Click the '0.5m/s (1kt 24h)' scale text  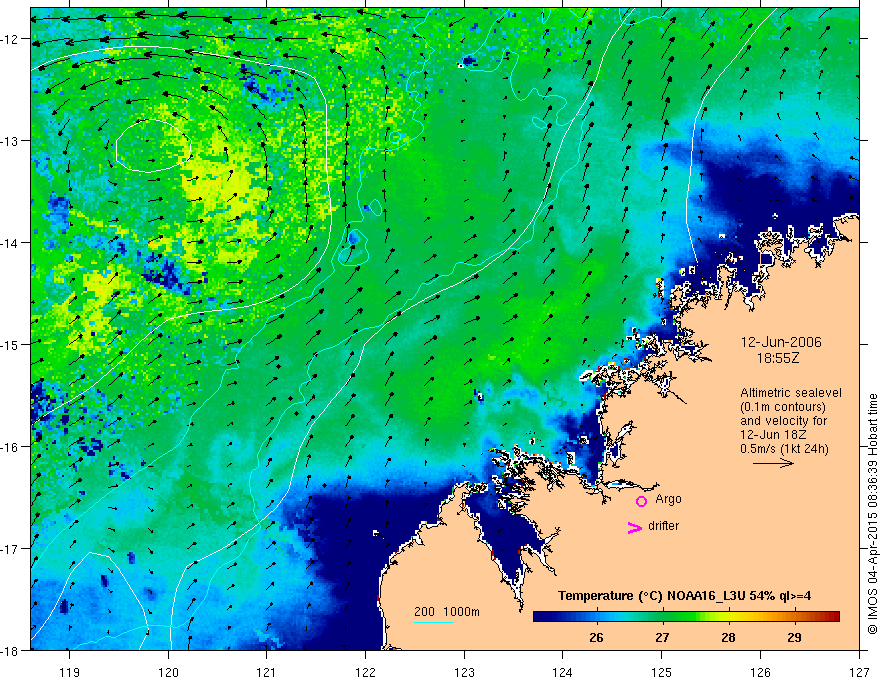tap(784, 449)
